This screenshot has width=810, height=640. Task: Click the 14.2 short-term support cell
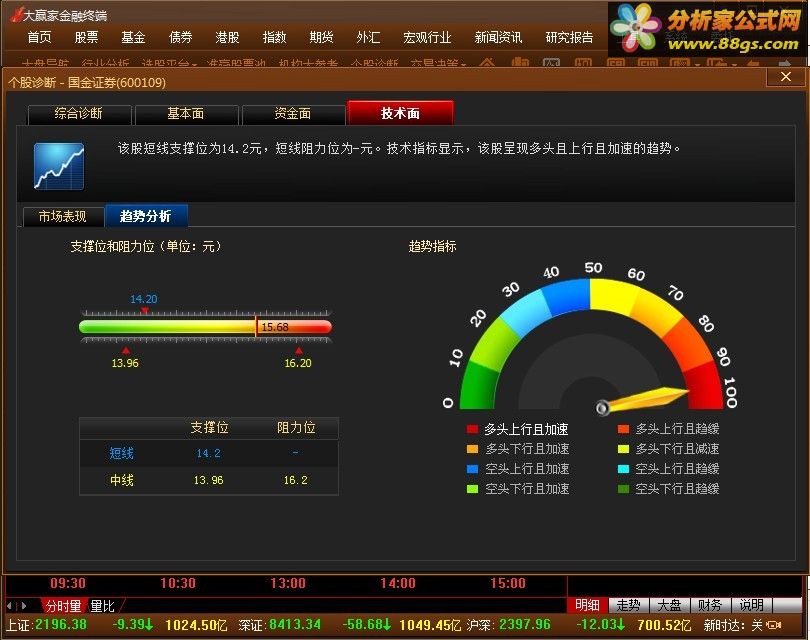(x=209, y=454)
